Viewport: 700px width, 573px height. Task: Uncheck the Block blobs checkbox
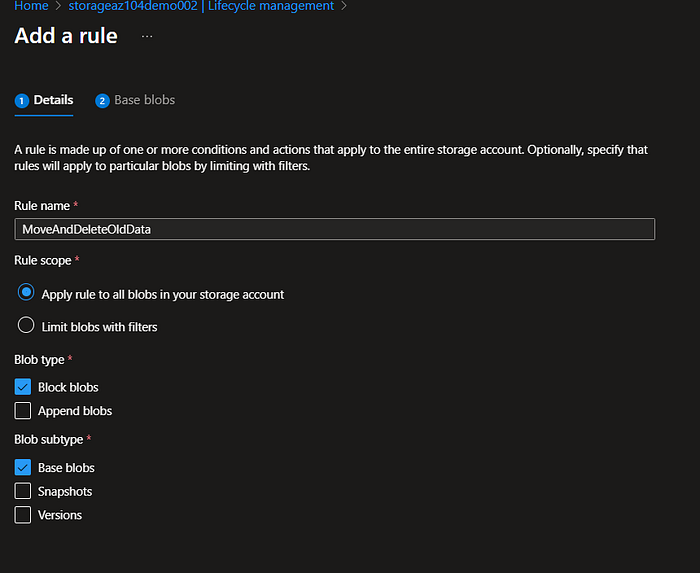click(23, 387)
